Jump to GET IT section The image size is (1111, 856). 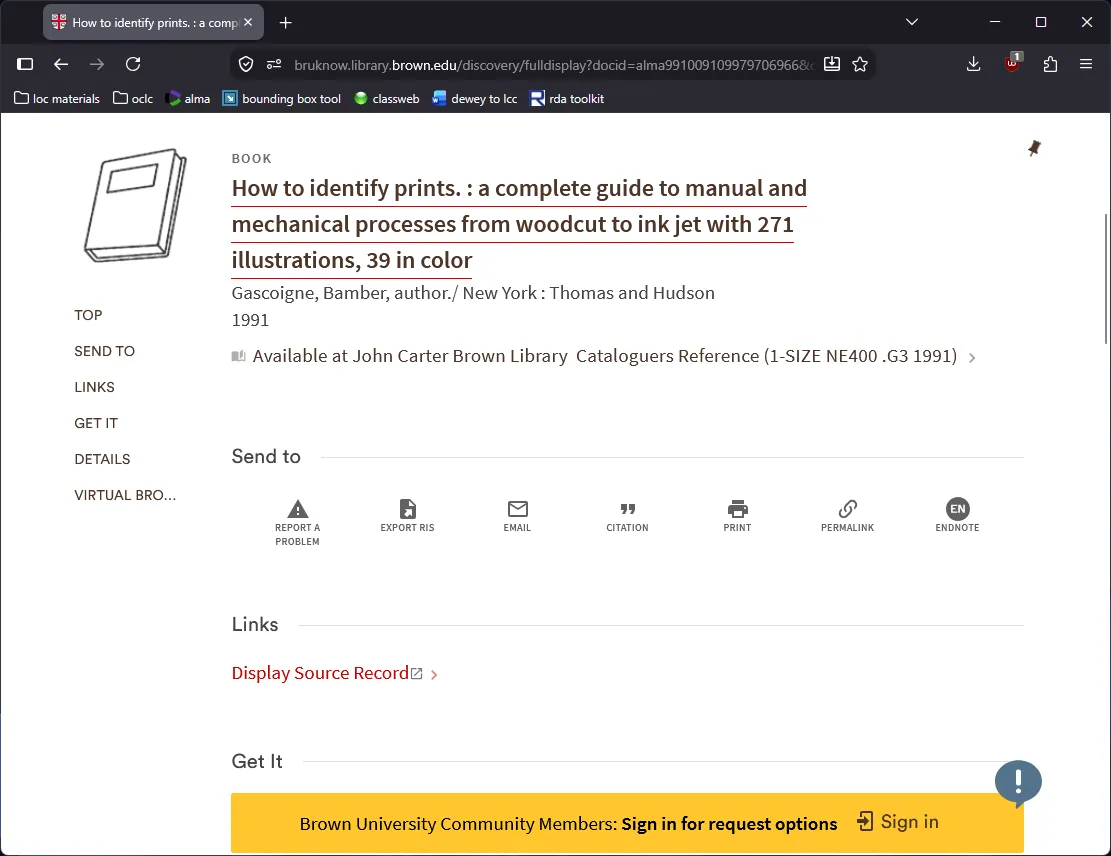96,424
